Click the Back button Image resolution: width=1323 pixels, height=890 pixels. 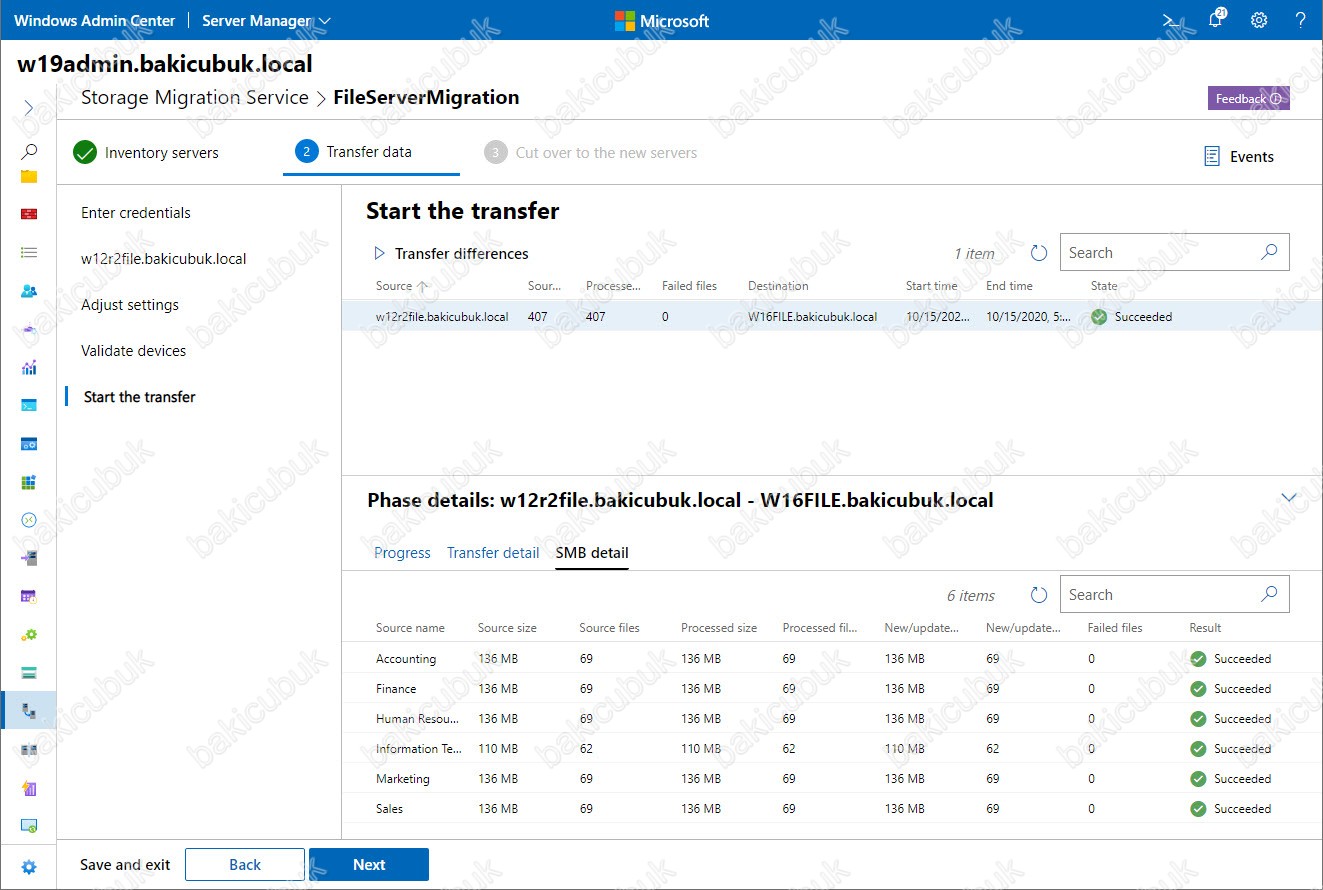(245, 865)
